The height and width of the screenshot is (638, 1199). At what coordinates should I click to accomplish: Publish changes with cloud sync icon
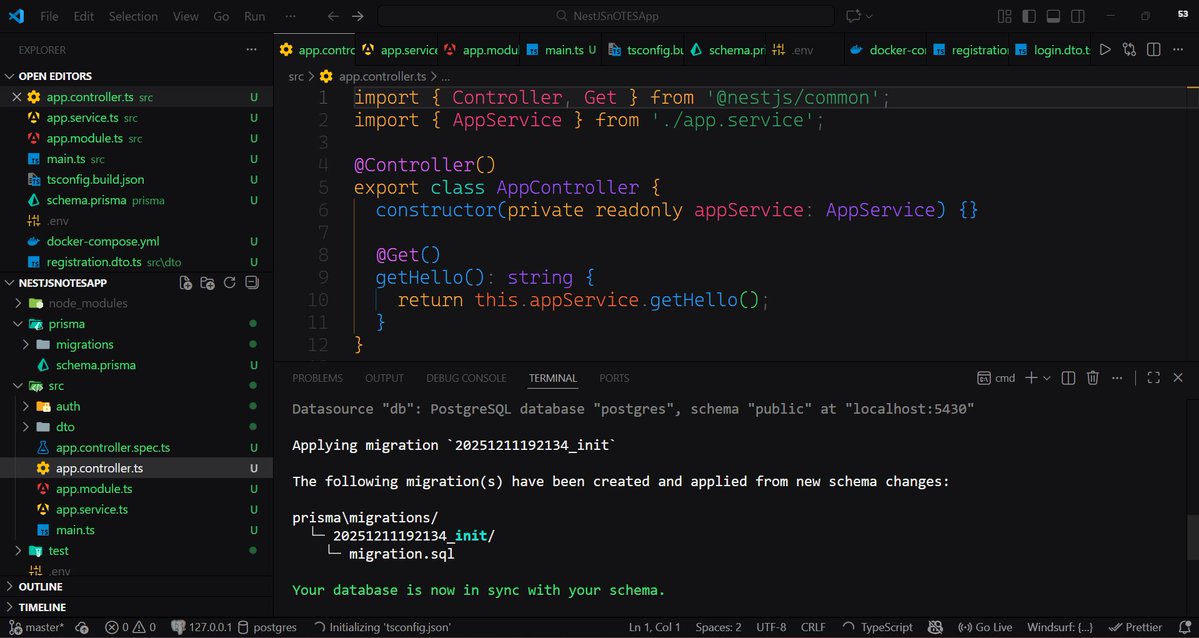[83, 627]
